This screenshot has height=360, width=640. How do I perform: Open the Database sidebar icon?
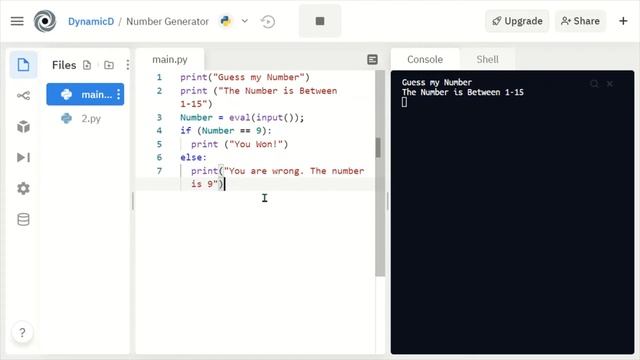tap(23, 219)
